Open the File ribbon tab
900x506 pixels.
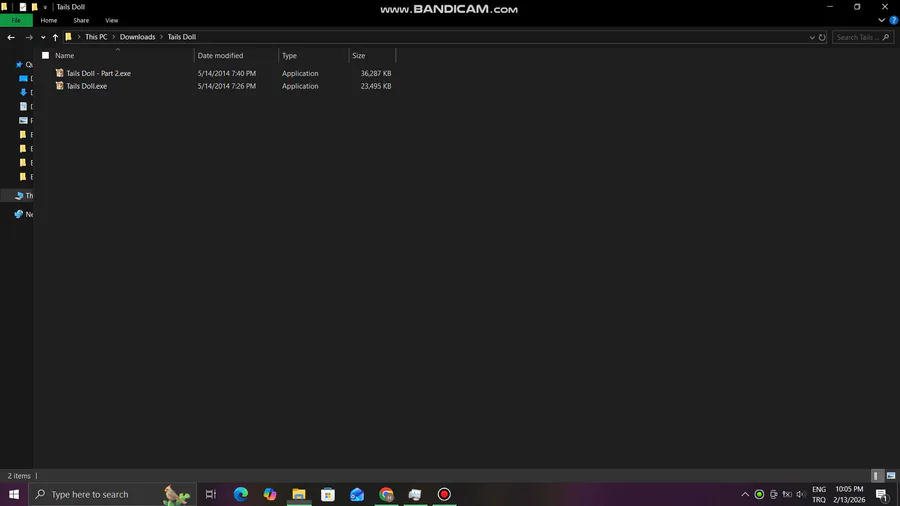point(16,20)
